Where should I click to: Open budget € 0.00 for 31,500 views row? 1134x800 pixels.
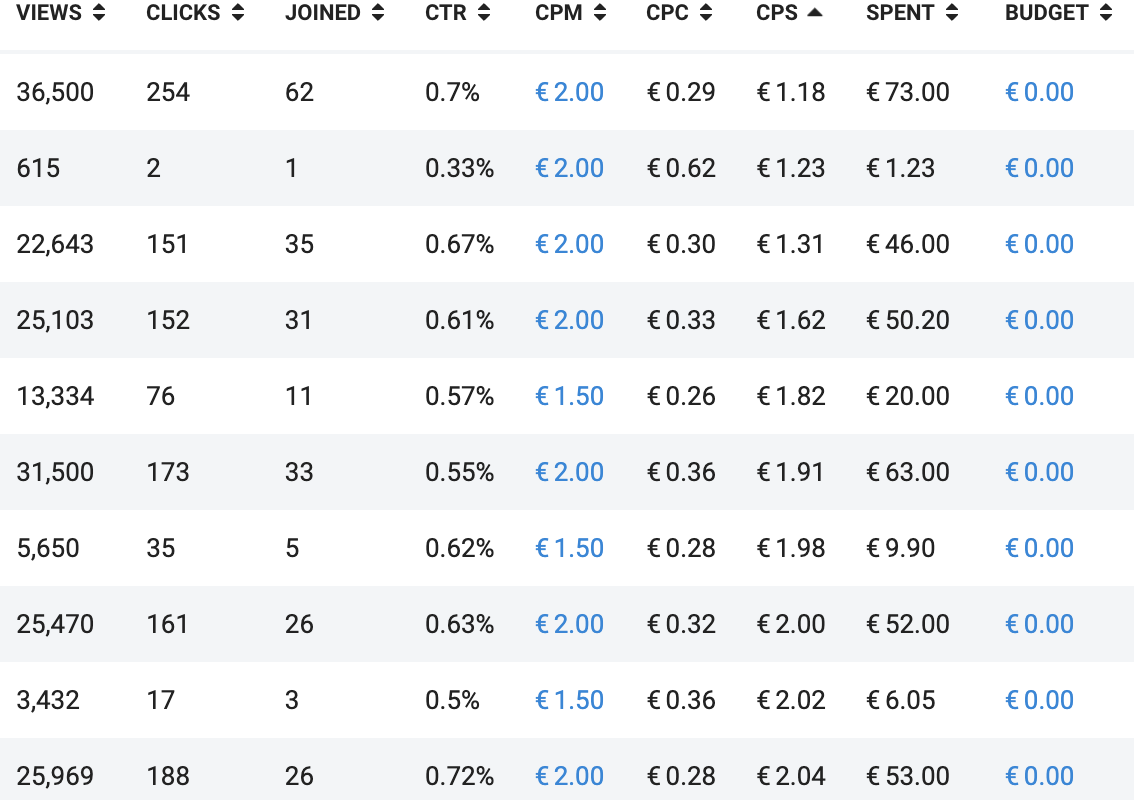point(1039,472)
